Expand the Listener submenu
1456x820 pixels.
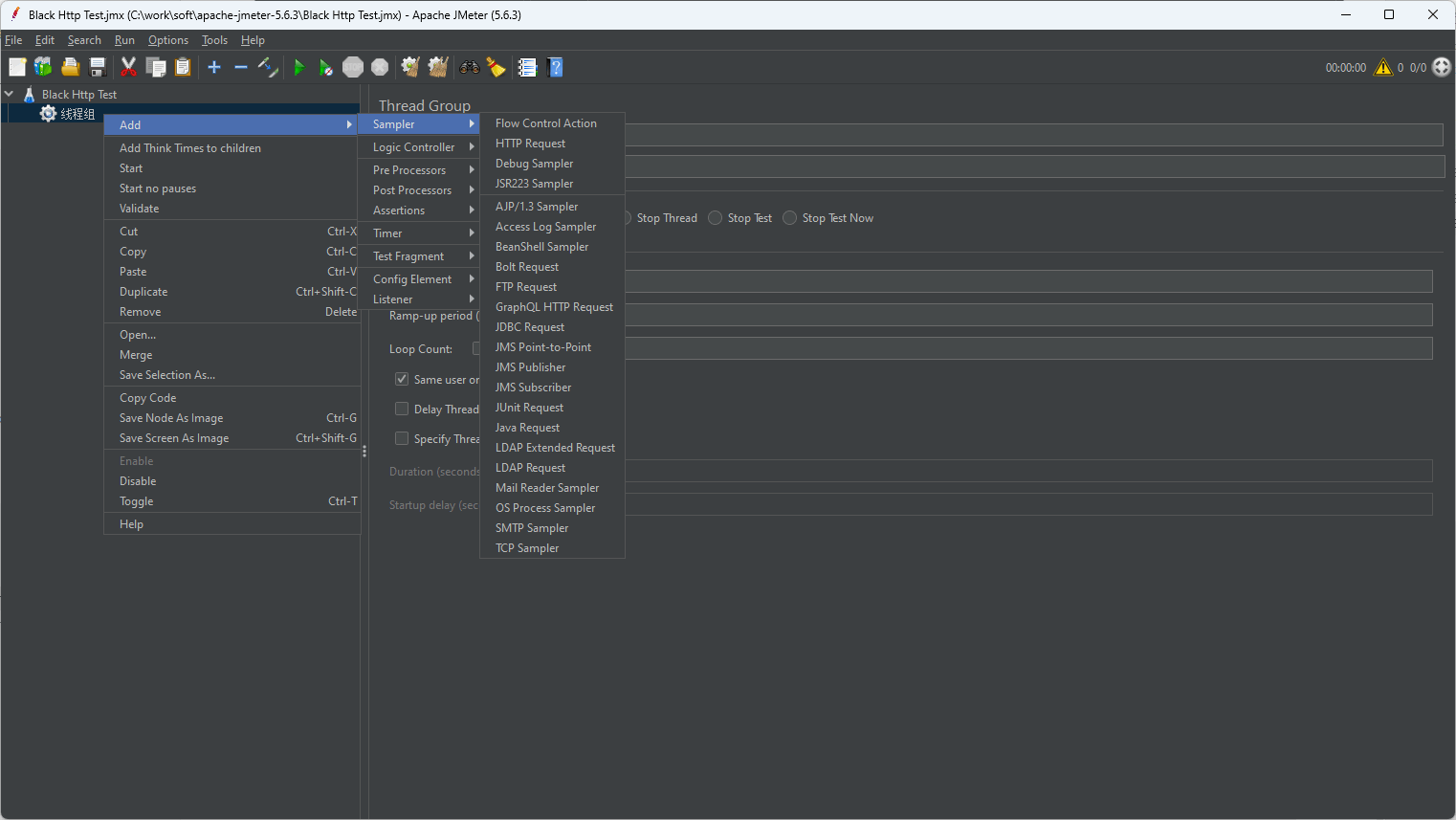click(x=419, y=299)
